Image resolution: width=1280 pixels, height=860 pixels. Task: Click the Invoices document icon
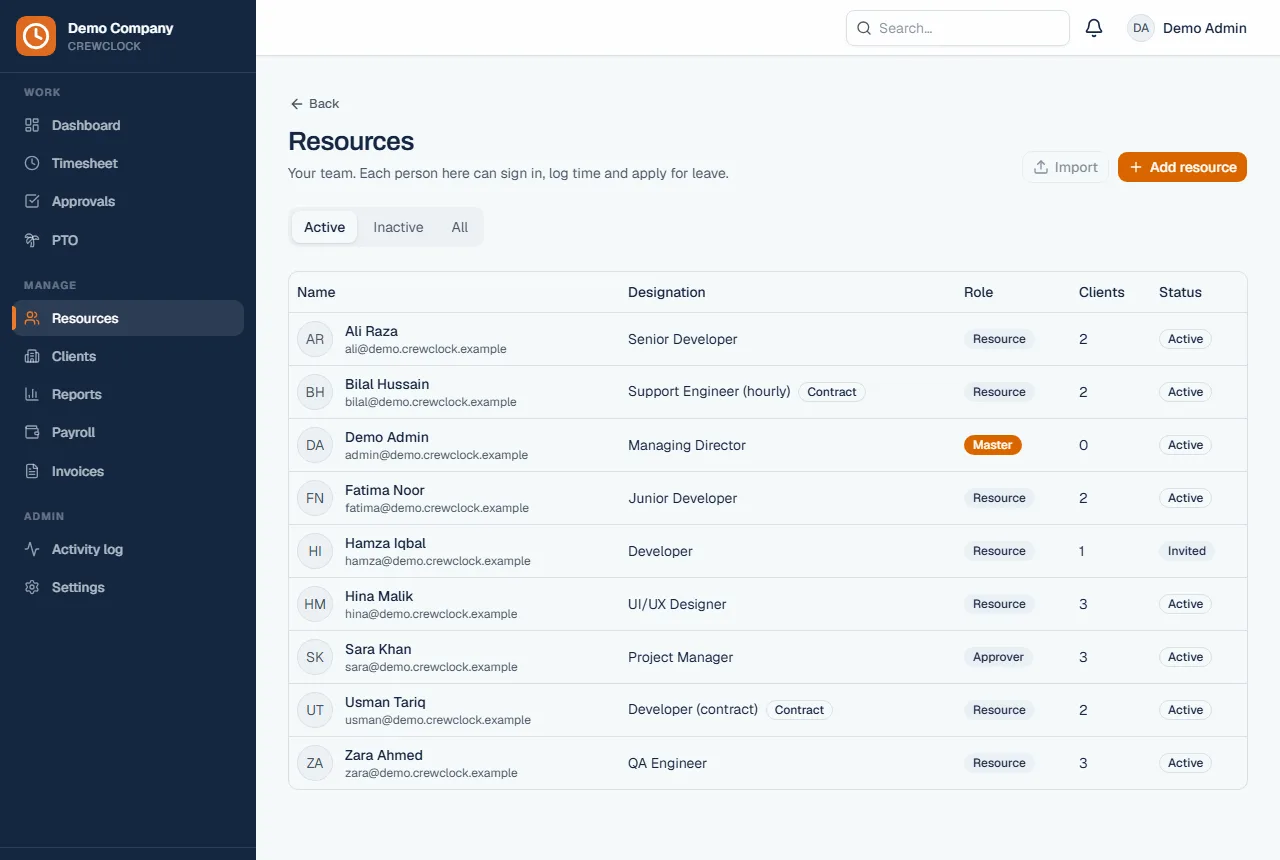tap(32, 471)
